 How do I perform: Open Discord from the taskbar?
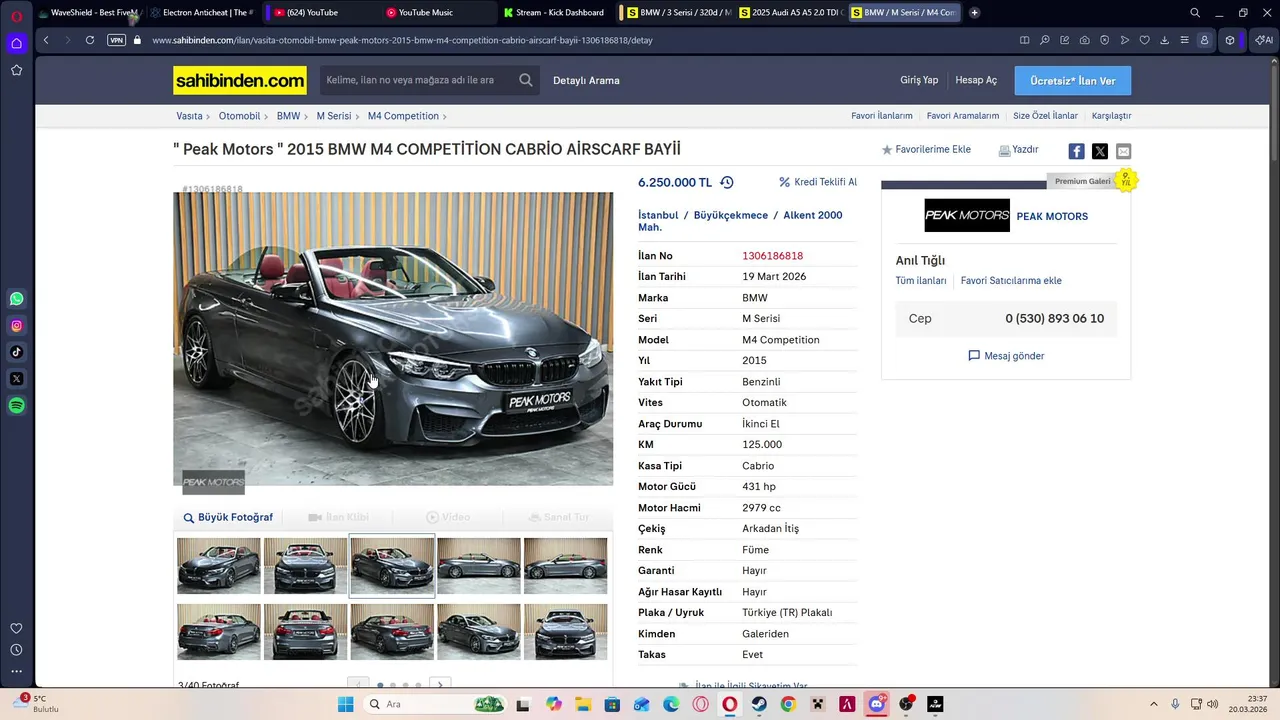(x=877, y=704)
